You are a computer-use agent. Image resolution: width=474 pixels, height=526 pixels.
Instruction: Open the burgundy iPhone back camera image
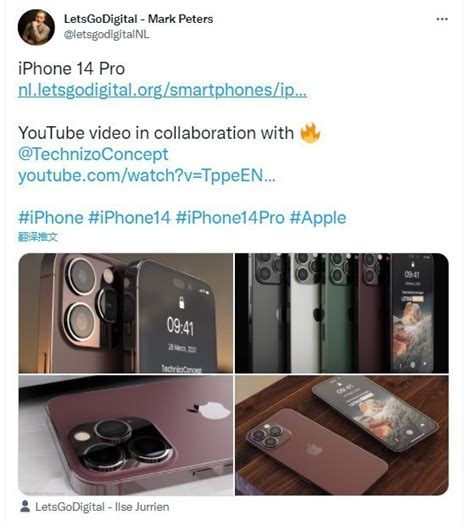pyautogui.click(x=126, y=435)
